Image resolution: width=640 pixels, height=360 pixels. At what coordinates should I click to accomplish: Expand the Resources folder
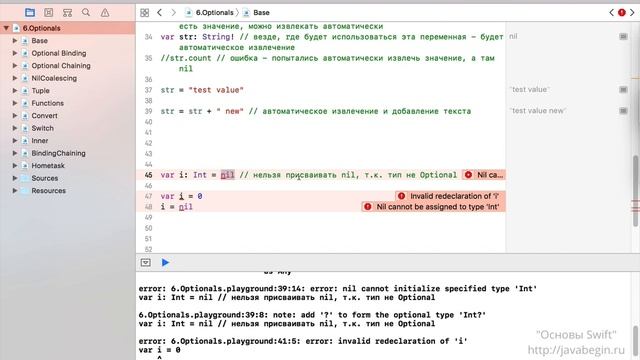pos(15,191)
